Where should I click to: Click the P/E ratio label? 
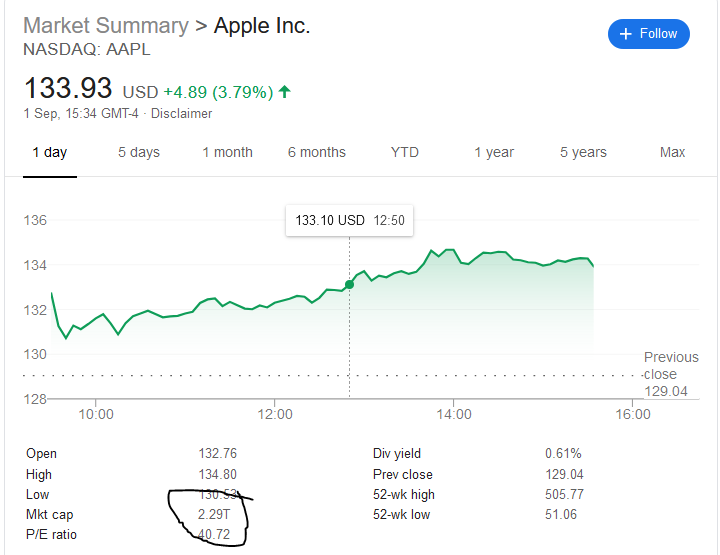(x=51, y=534)
